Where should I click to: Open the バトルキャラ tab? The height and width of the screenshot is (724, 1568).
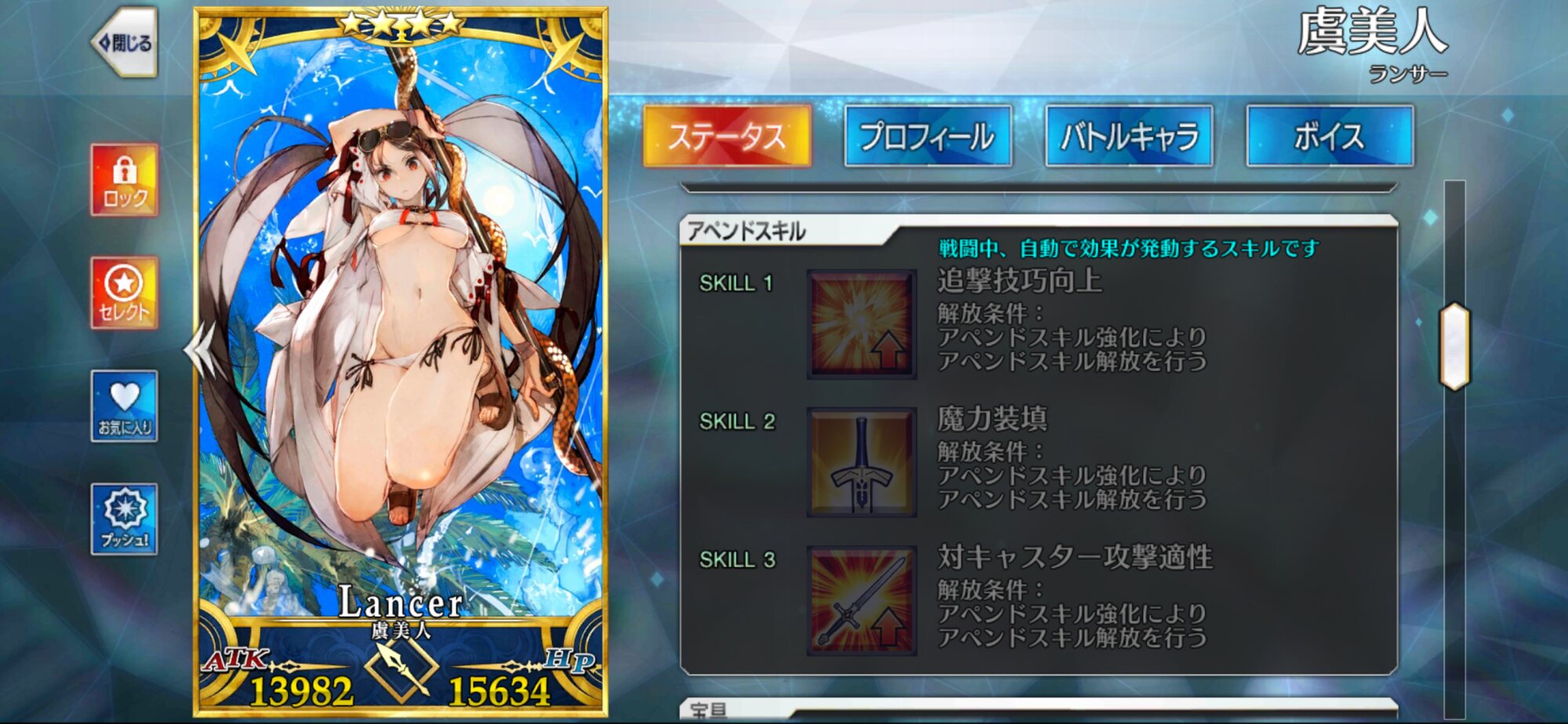pyautogui.click(x=1129, y=136)
